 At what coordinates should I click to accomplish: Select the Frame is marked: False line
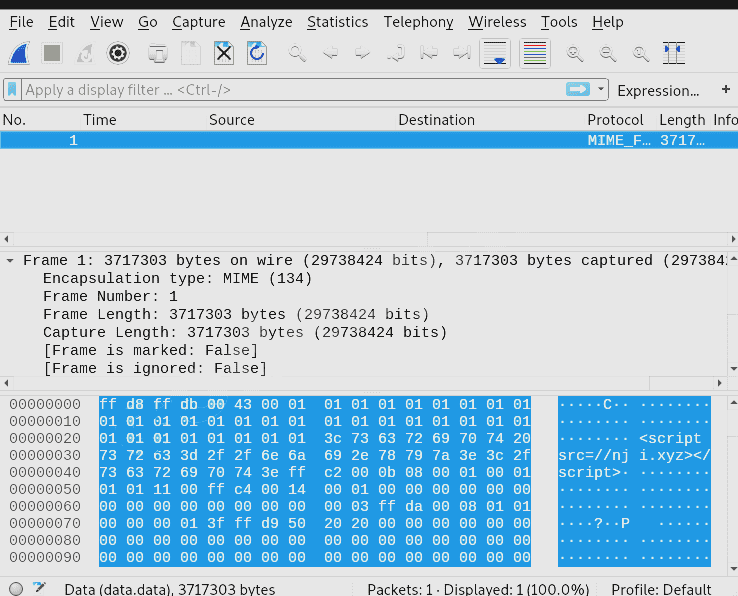click(x=151, y=350)
